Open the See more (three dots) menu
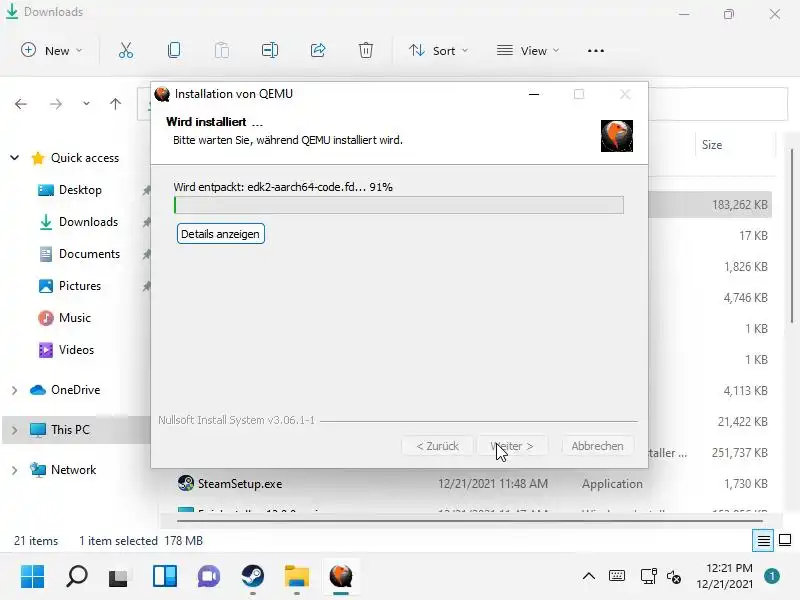 (596, 51)
